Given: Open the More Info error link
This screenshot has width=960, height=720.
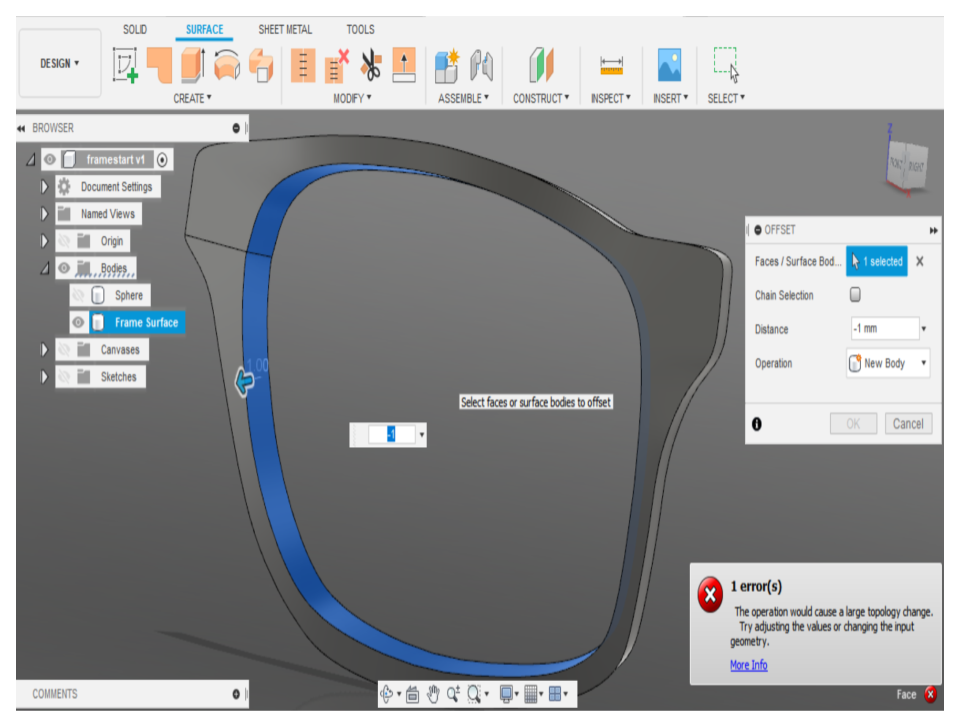Looking at the screenshot, I should tap(748, 665).
